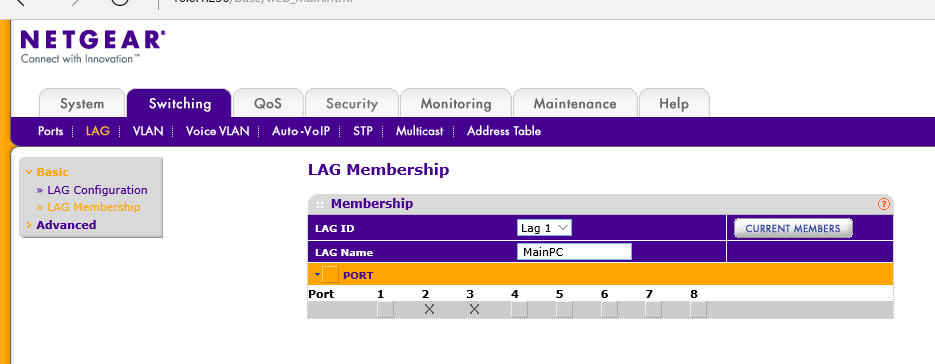The width and height of the screenshot is (935, 364).
Task: Open the STP submenu item
Action: [363, 131]
